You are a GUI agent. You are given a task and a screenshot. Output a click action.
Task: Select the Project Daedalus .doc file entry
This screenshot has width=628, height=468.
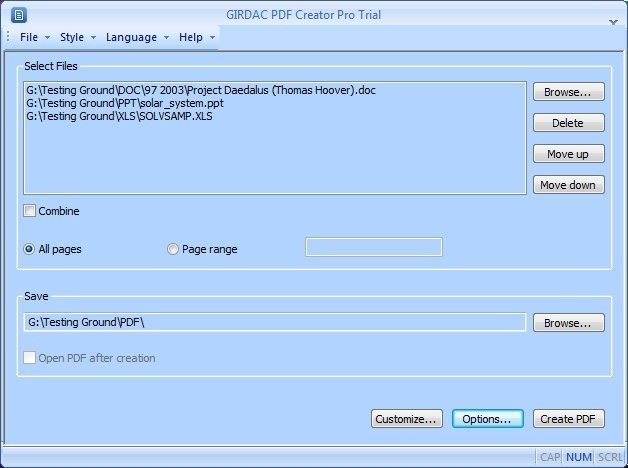201,90
